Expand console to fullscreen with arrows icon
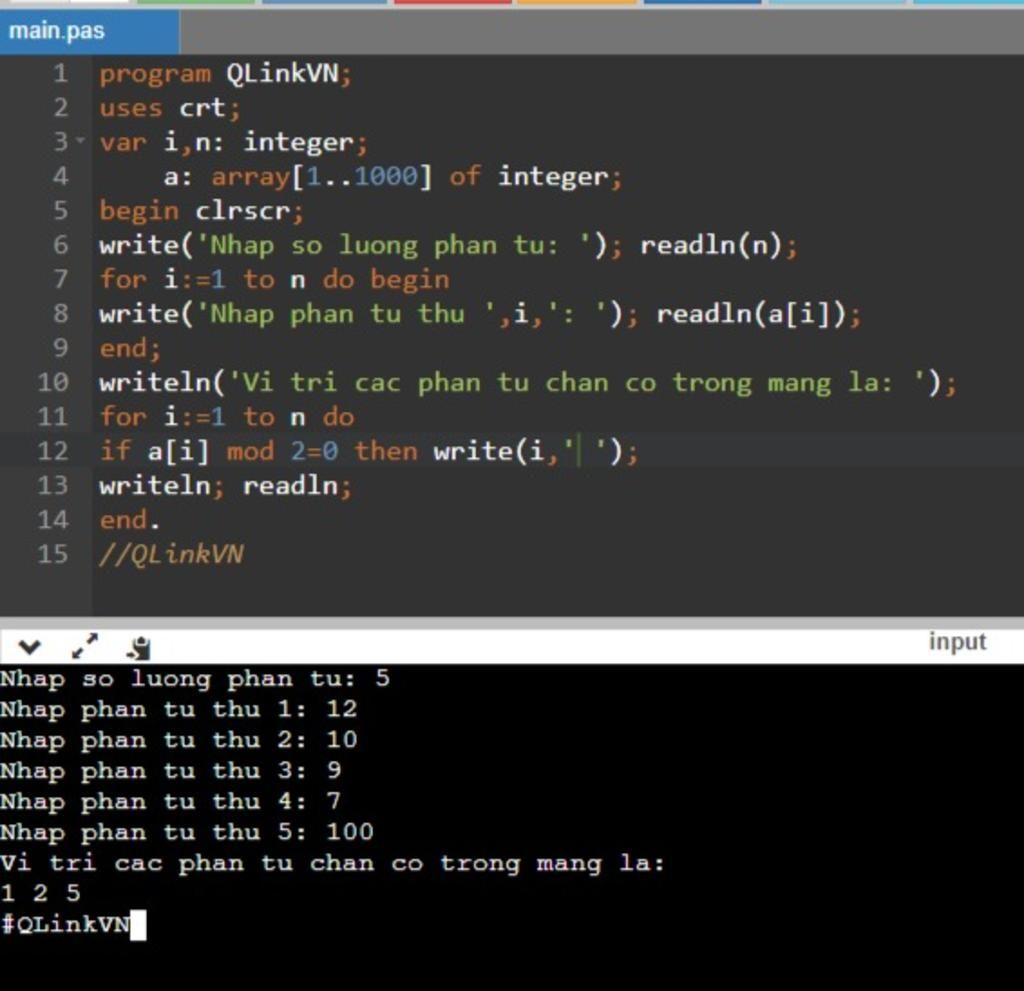The height and width of the screenshot is (991, 1024). [85, 646]
